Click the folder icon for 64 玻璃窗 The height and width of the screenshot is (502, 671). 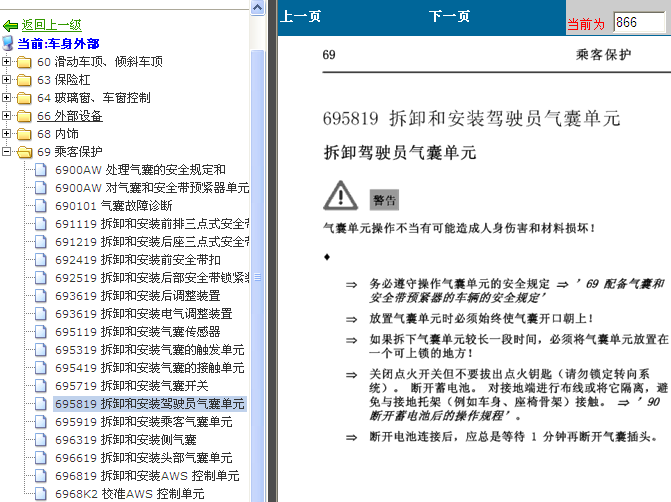tap(24, 98)
